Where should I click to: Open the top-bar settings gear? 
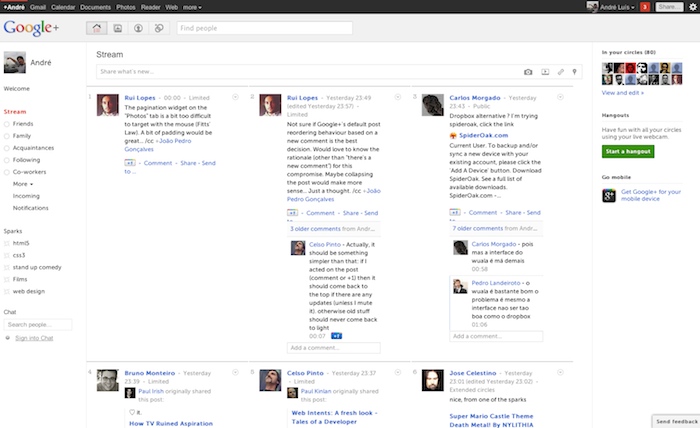coord(688,7)
